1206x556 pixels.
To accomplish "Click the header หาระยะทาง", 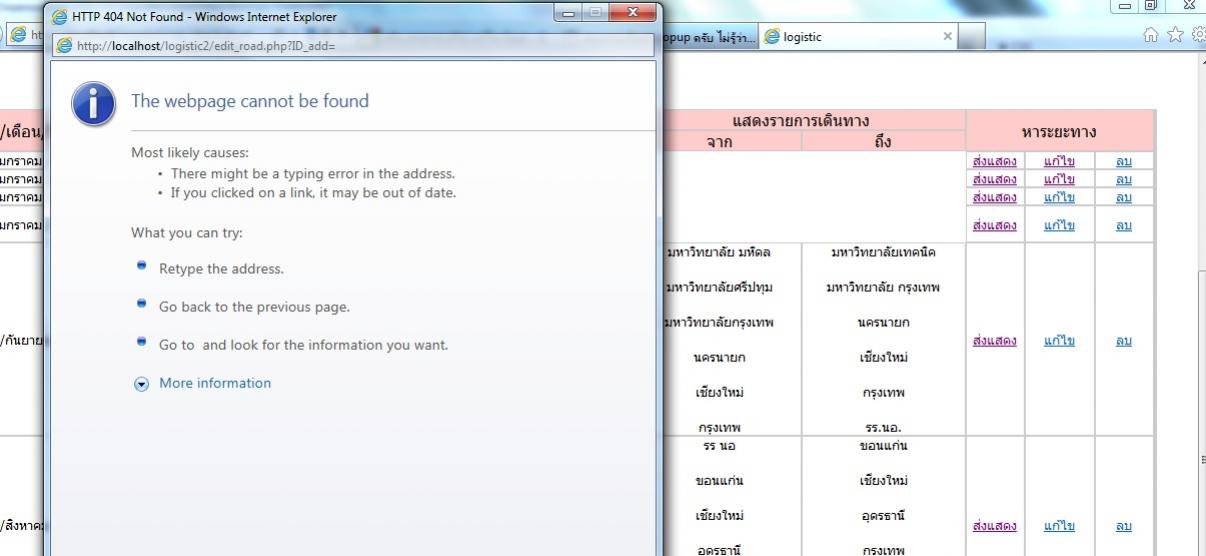I will [x=1059, y=132].
